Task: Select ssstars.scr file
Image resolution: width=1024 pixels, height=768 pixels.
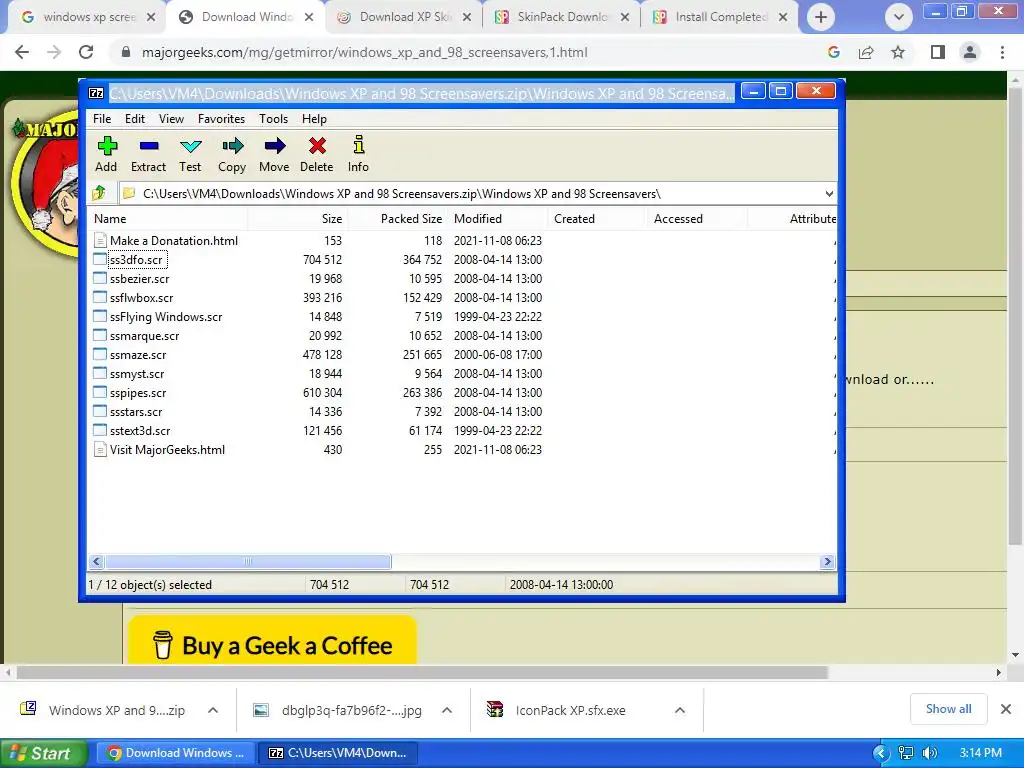Action: 136,411
